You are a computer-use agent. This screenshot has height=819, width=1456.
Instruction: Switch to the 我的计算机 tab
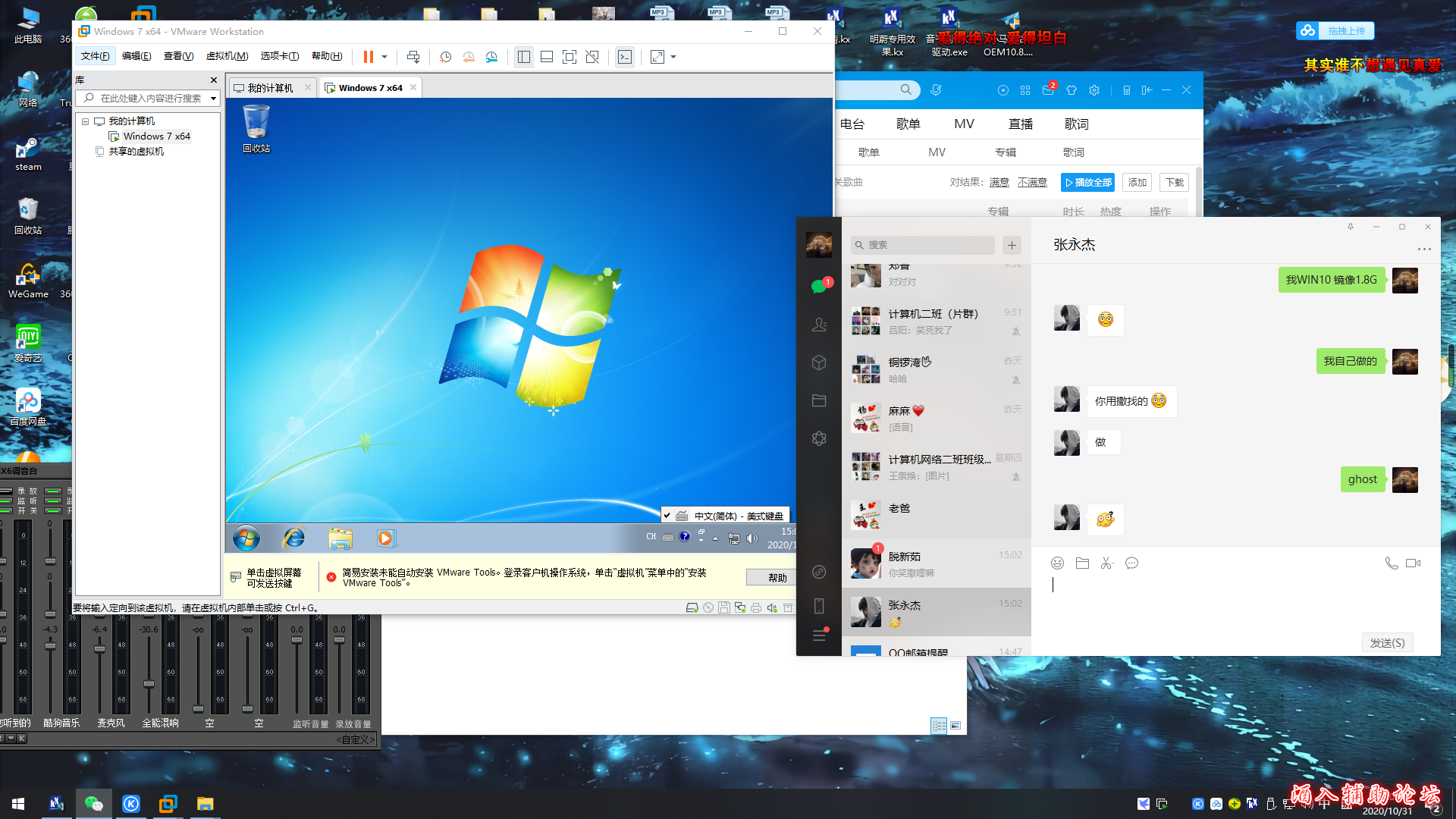[270, 88]
